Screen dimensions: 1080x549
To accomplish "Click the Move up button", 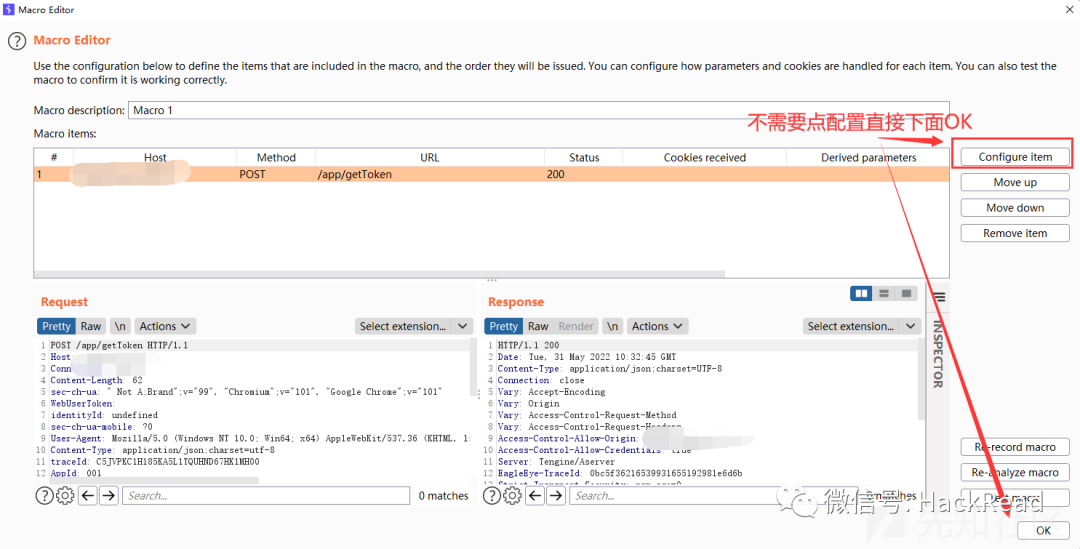I will (1015, 183).
